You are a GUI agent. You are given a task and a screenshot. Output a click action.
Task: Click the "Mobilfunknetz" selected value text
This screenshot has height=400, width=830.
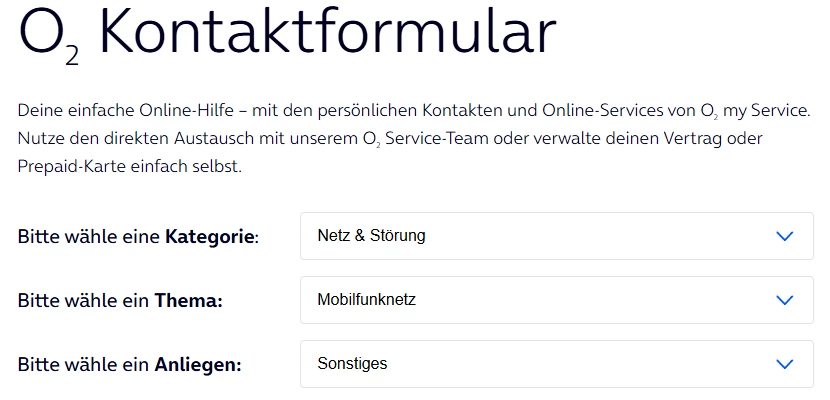(367, 300)
